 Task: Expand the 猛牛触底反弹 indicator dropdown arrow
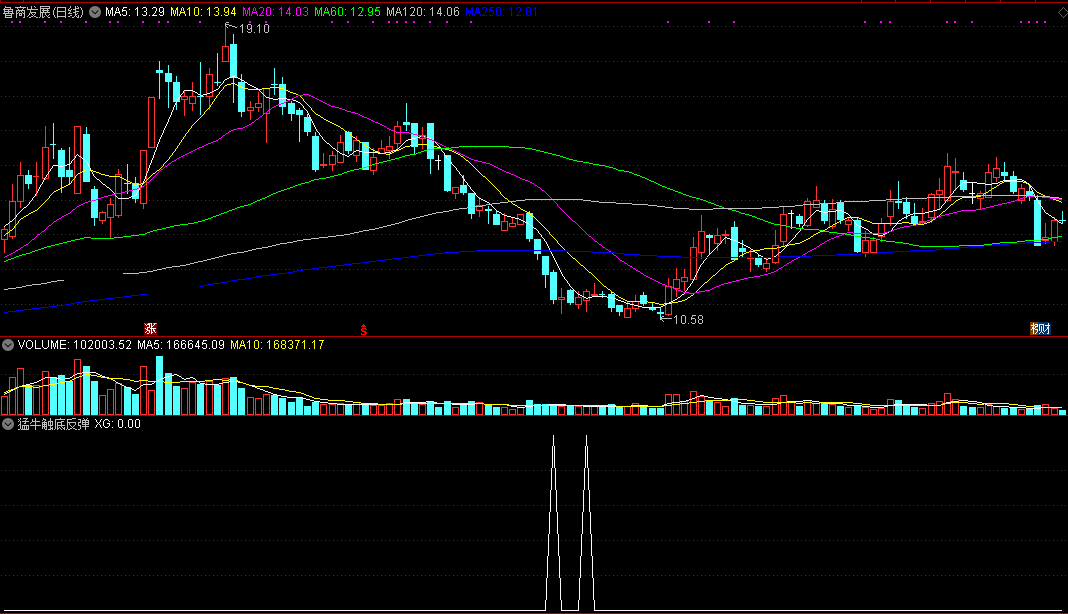(x=7, y=424)
